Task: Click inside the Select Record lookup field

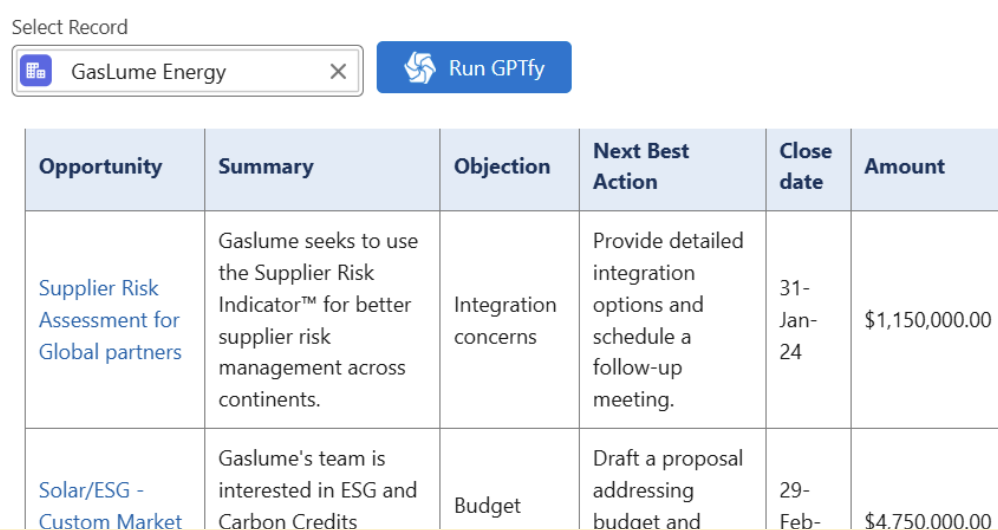Action: pos(190,71)
